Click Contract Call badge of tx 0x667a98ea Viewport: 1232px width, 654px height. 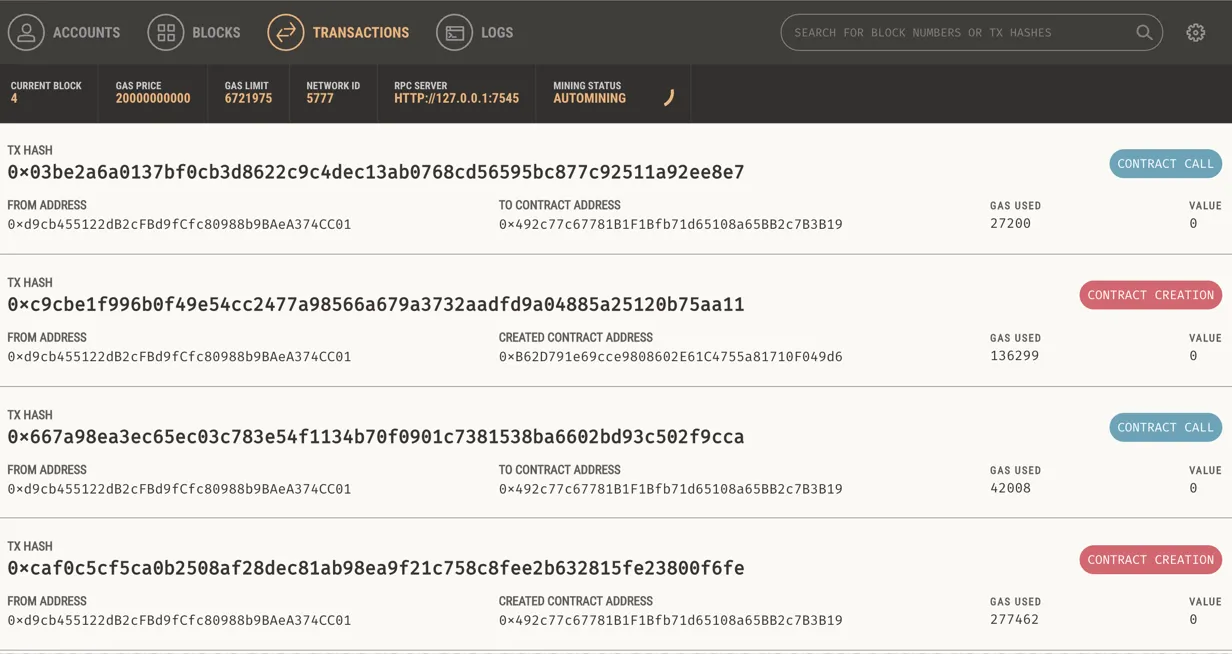pyautogui.click(x=1165, y=427)
